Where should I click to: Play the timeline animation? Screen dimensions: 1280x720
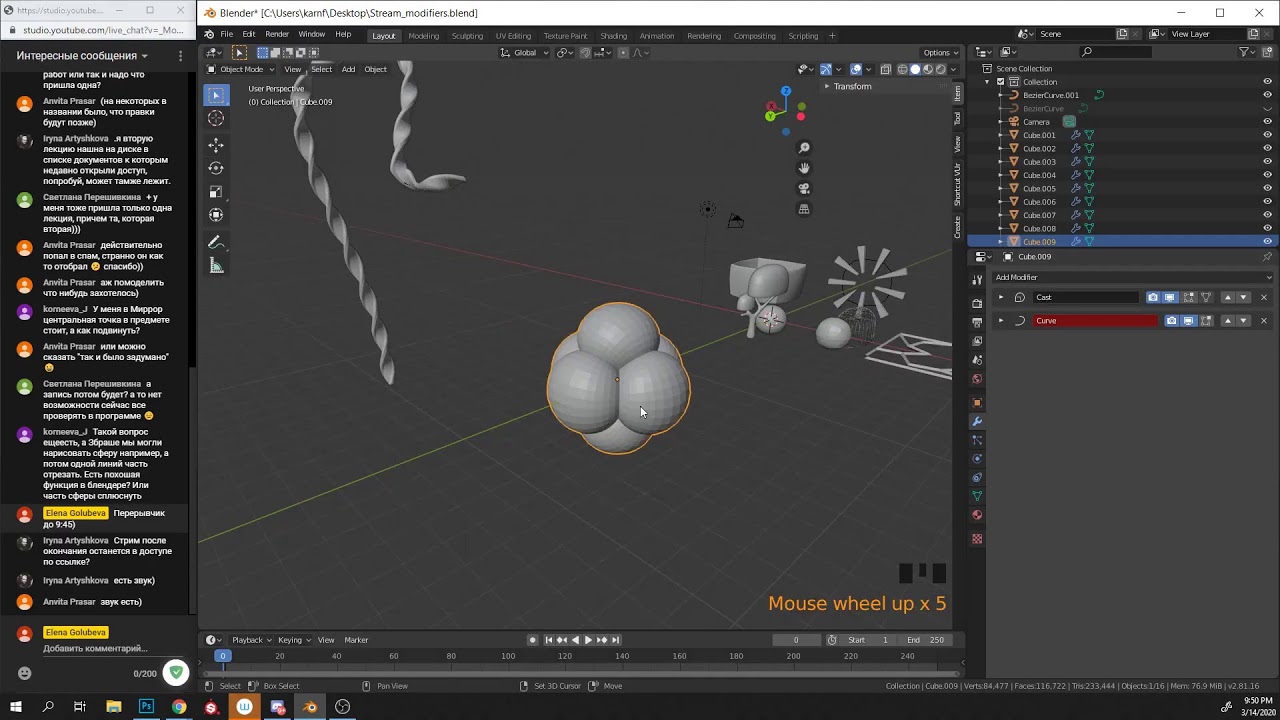pyautogui.click(x=588, y=640)
